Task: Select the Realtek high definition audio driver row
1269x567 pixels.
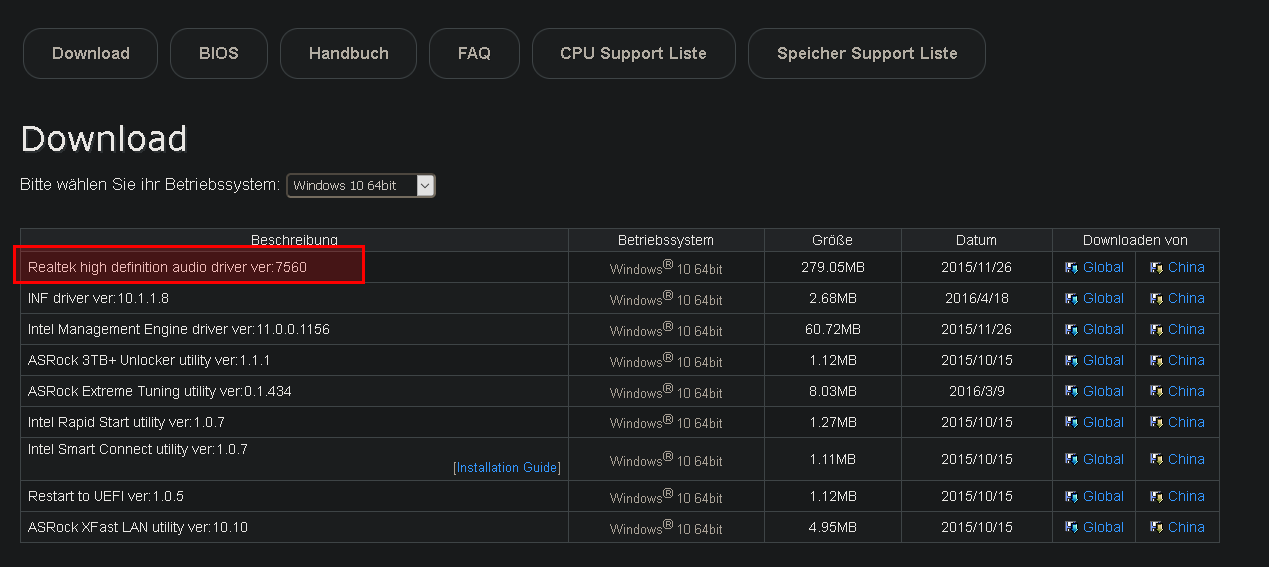Action: coord(168,267)
